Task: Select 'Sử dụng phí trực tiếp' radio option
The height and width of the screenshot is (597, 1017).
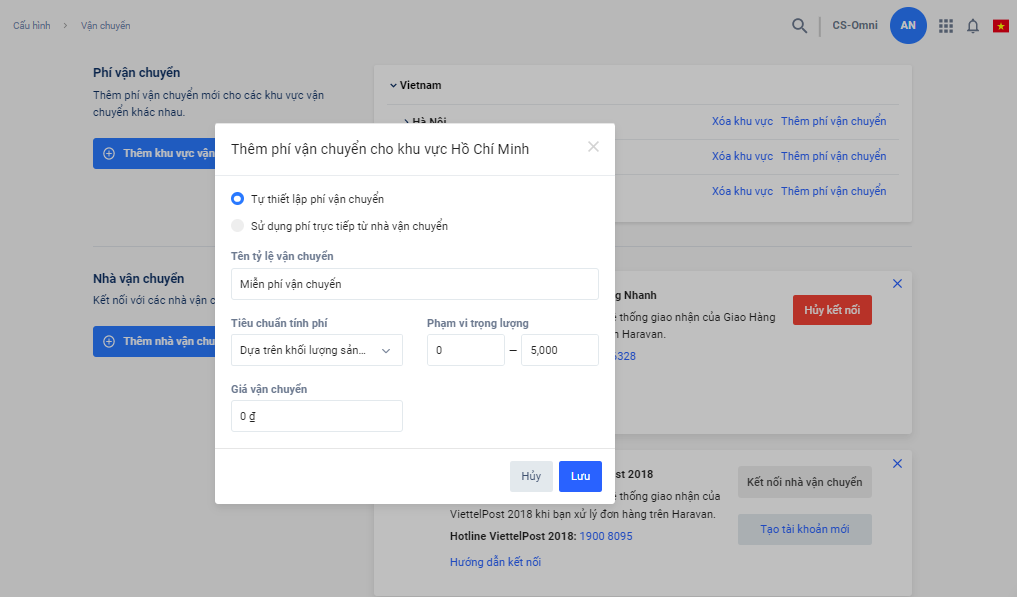Action: [x=238, y=226]
